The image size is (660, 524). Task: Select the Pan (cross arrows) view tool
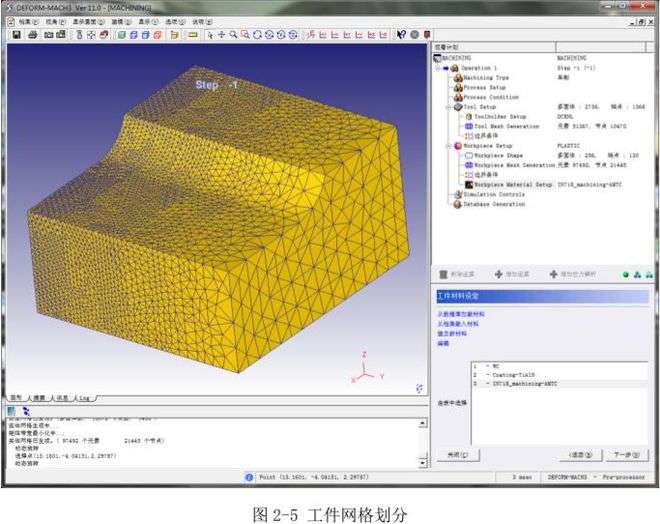tap(222, 35)
